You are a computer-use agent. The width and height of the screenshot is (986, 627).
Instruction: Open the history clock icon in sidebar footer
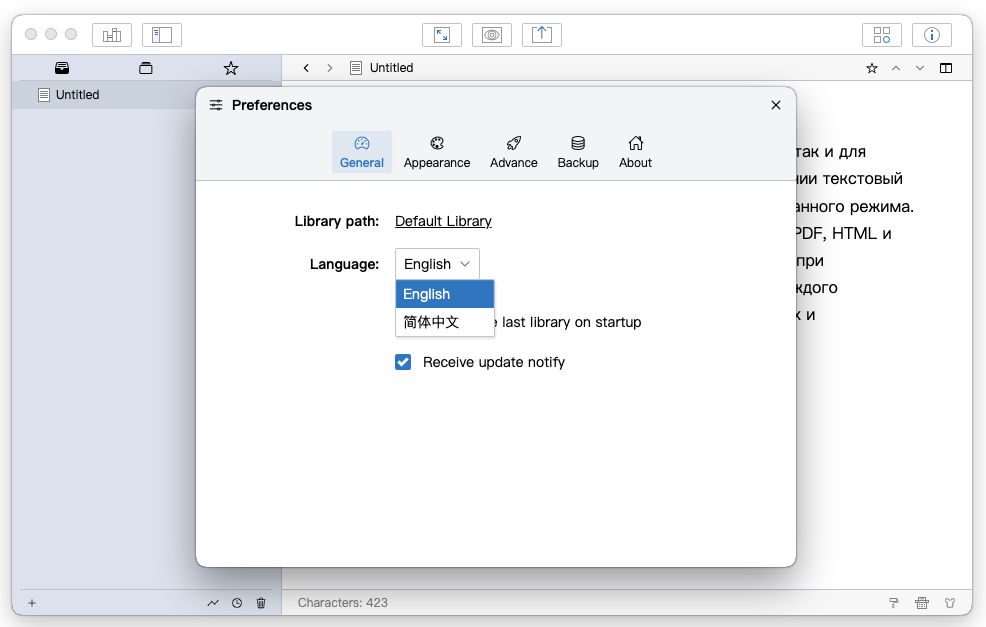tap(237, 603)
